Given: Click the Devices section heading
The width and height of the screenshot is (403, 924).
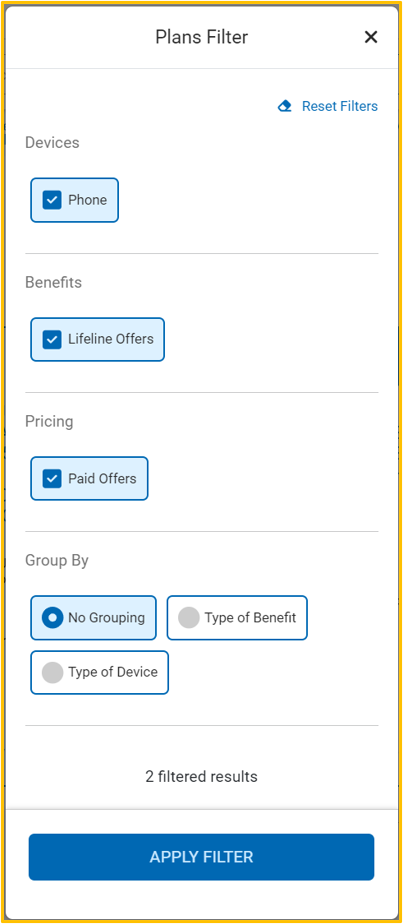Looking at the screenshot, I should pyautogui.click(x=52, y=143).
